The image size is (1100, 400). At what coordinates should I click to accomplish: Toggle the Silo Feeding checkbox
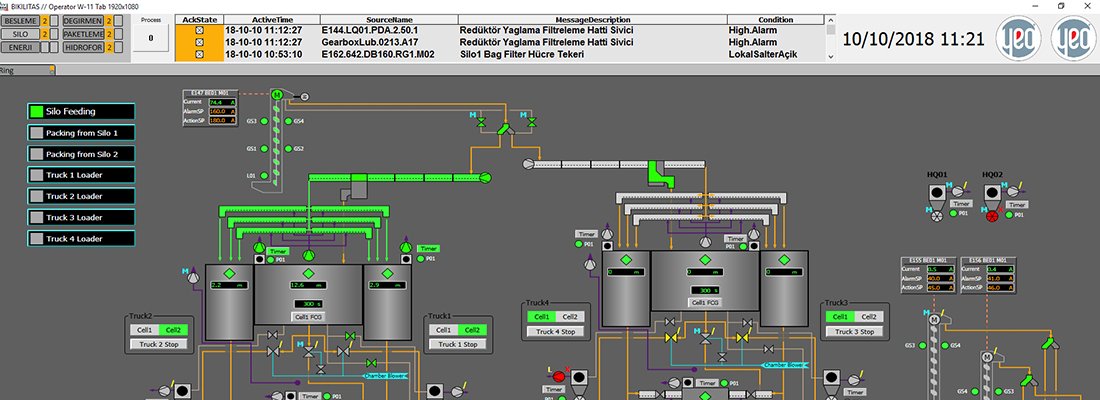[37, 111]
